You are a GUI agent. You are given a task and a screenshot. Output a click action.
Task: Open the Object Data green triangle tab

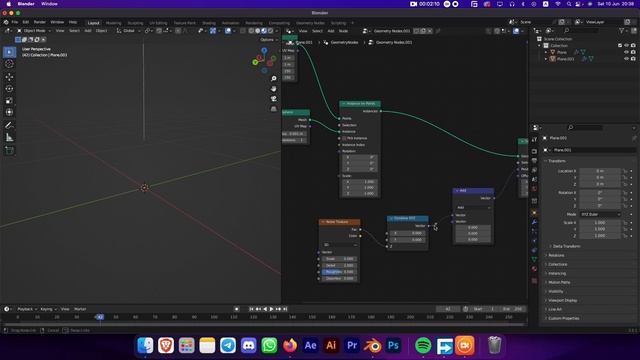(534, 259)
